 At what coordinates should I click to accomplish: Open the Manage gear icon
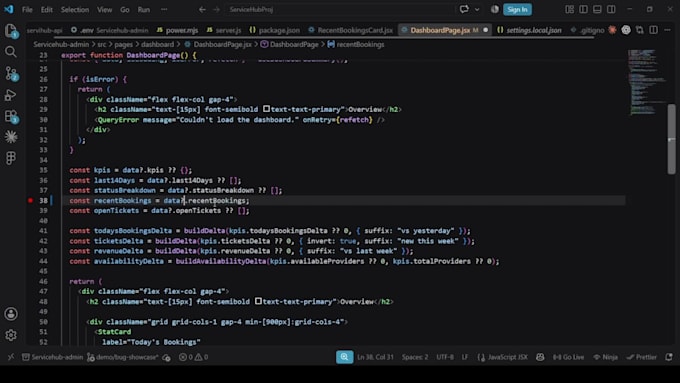(x=11, y=335)
